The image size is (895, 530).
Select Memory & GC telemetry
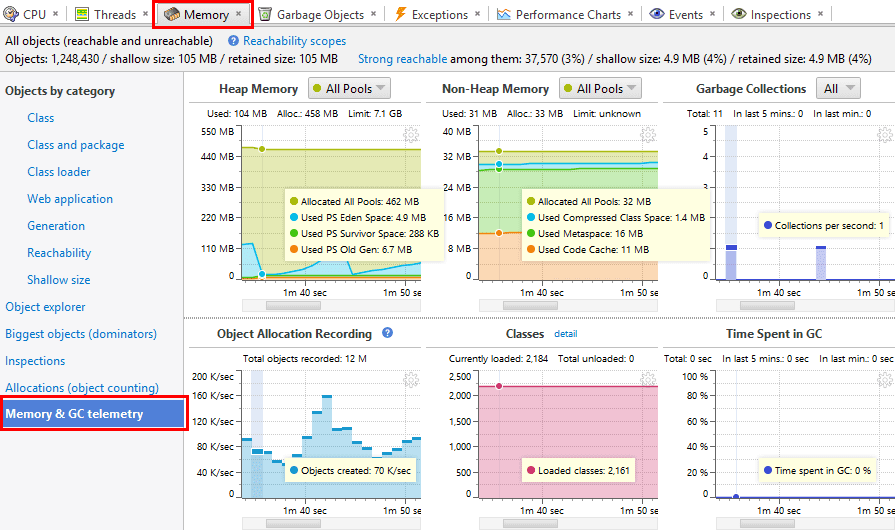point(94,414)
